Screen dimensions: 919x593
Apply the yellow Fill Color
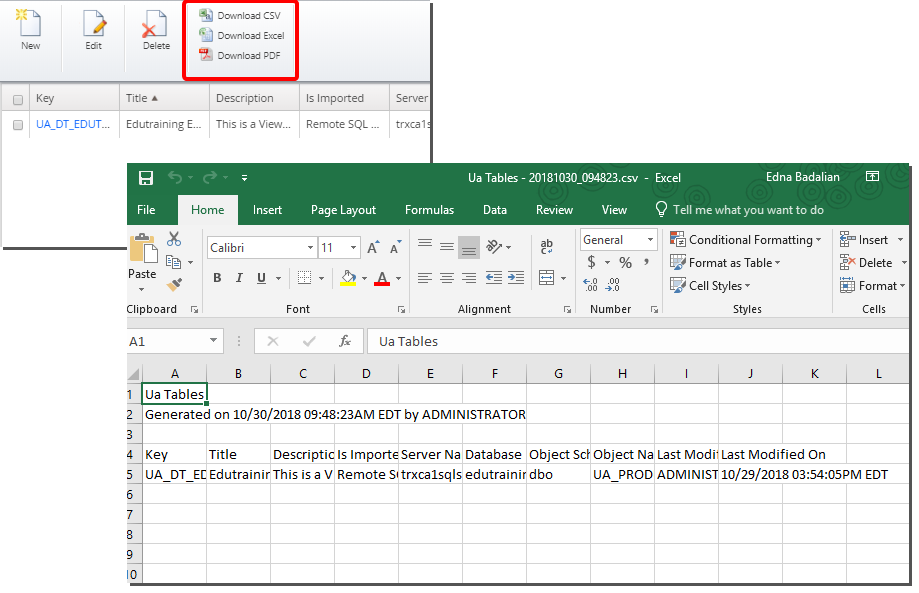coord(348,278)
